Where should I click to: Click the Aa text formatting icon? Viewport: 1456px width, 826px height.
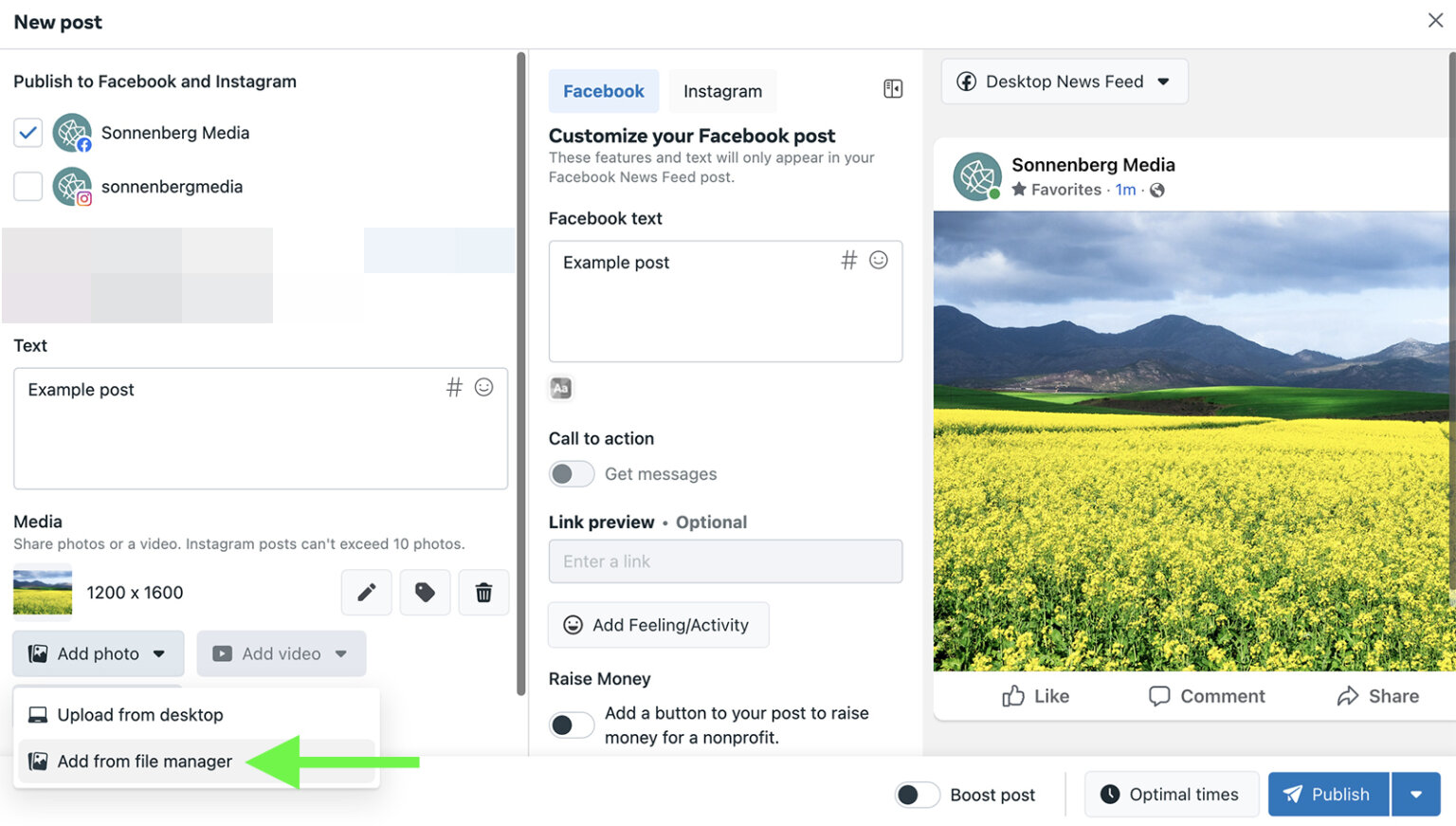point(560,388)
